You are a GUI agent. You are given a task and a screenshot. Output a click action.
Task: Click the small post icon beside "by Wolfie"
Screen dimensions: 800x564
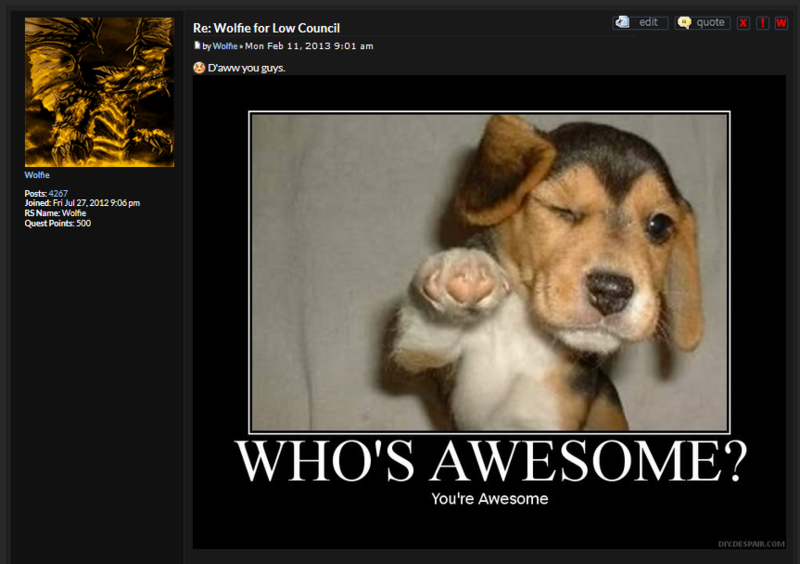coord(197,45)
